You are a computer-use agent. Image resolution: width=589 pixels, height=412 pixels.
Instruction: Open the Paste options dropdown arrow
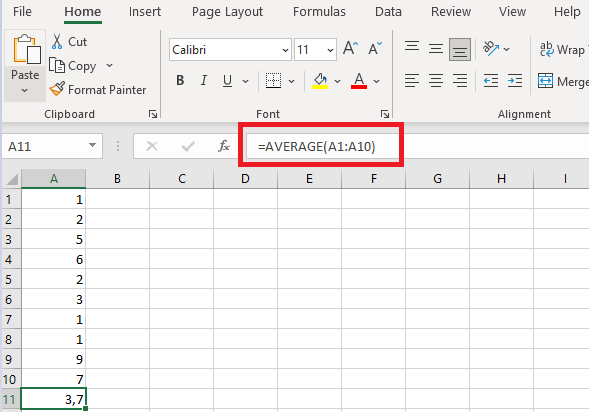[x=24, y=91]
